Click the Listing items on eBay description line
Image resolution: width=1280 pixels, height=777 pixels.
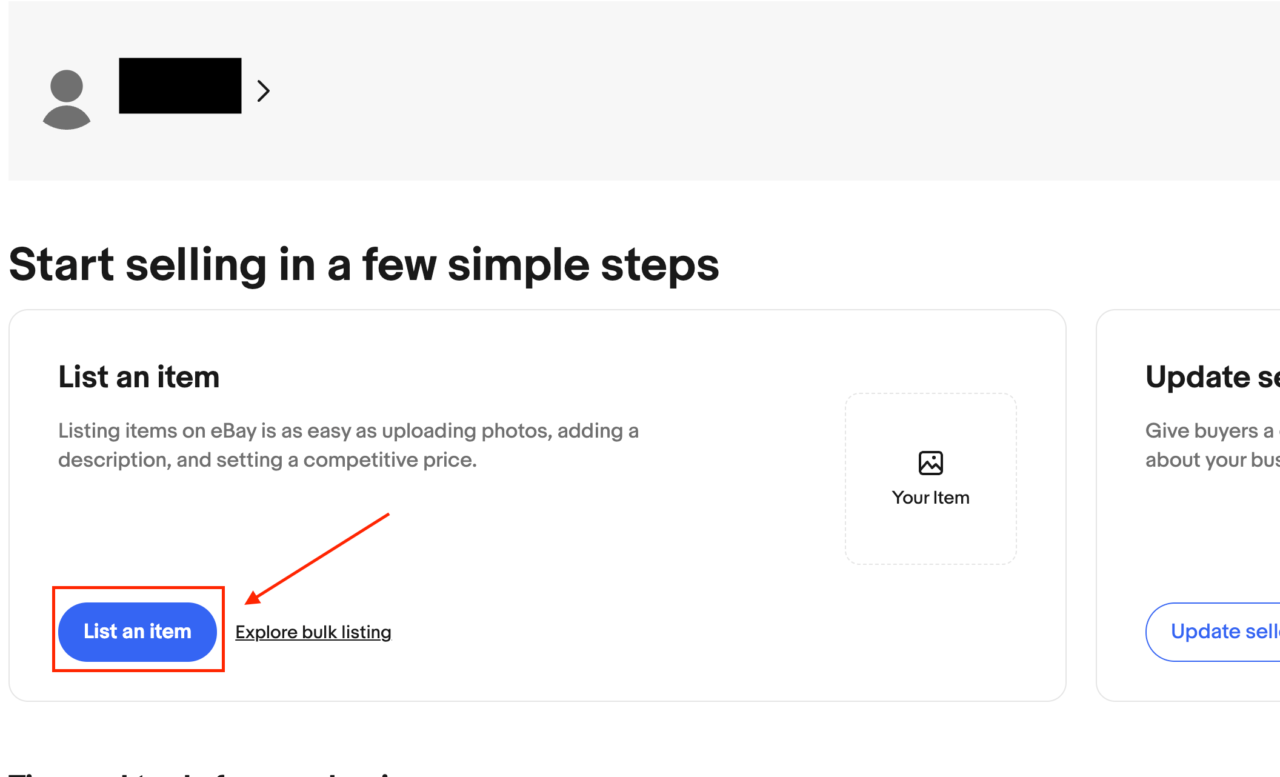tap(348, 431)
